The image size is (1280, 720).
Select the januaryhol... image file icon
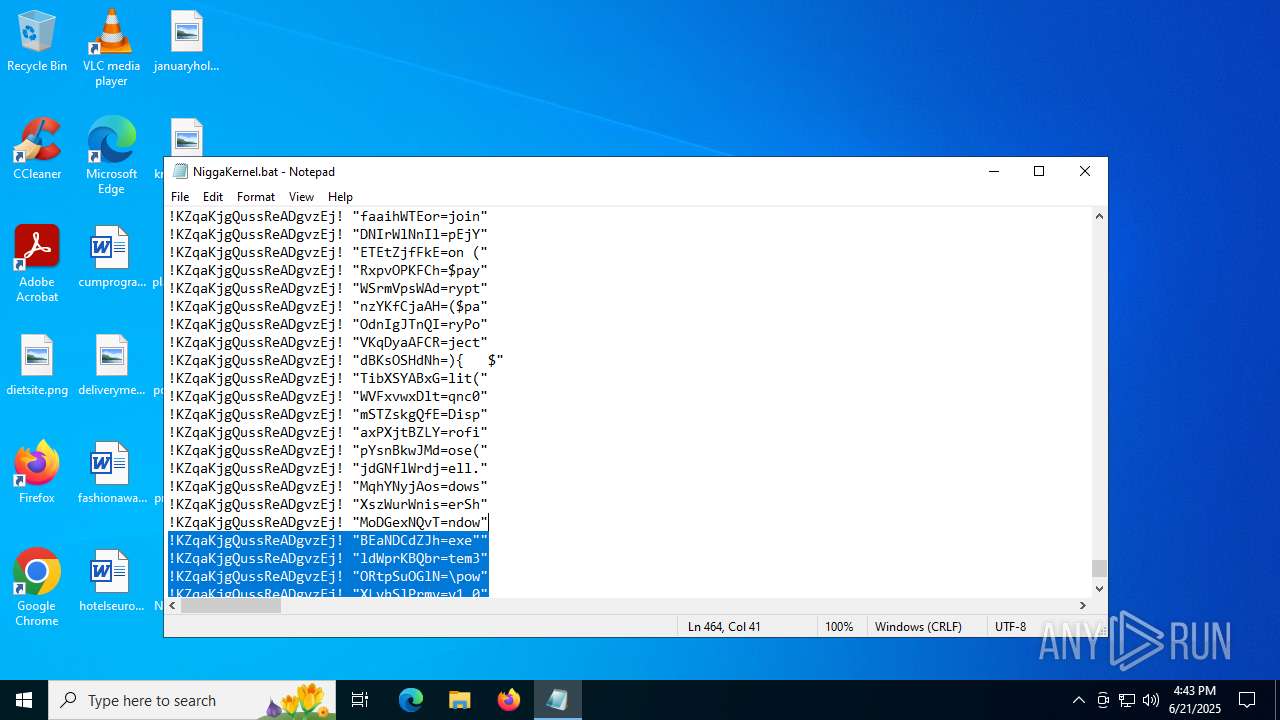(x=186, y=42)
